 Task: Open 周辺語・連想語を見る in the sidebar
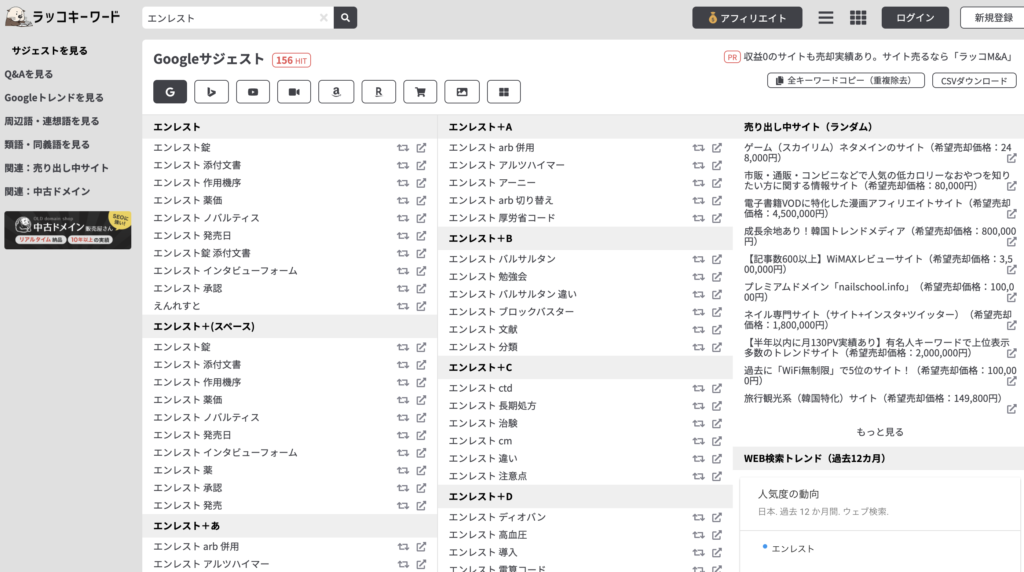[x=52, y=121]
